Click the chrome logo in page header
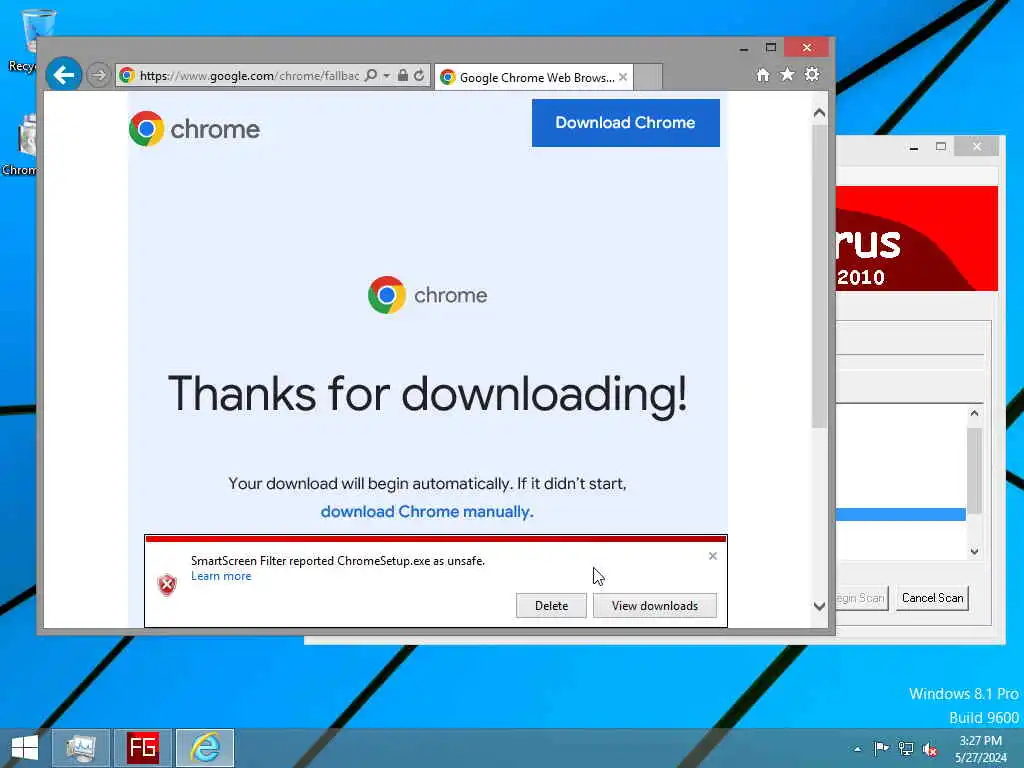The image size is (1024, 768). point(194,129)
